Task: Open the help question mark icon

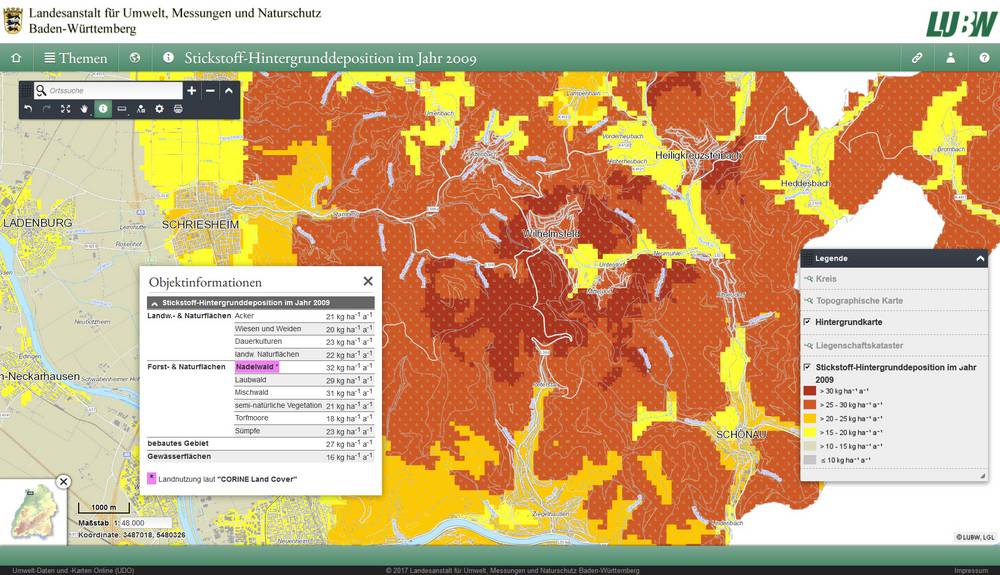Action: 984,58
